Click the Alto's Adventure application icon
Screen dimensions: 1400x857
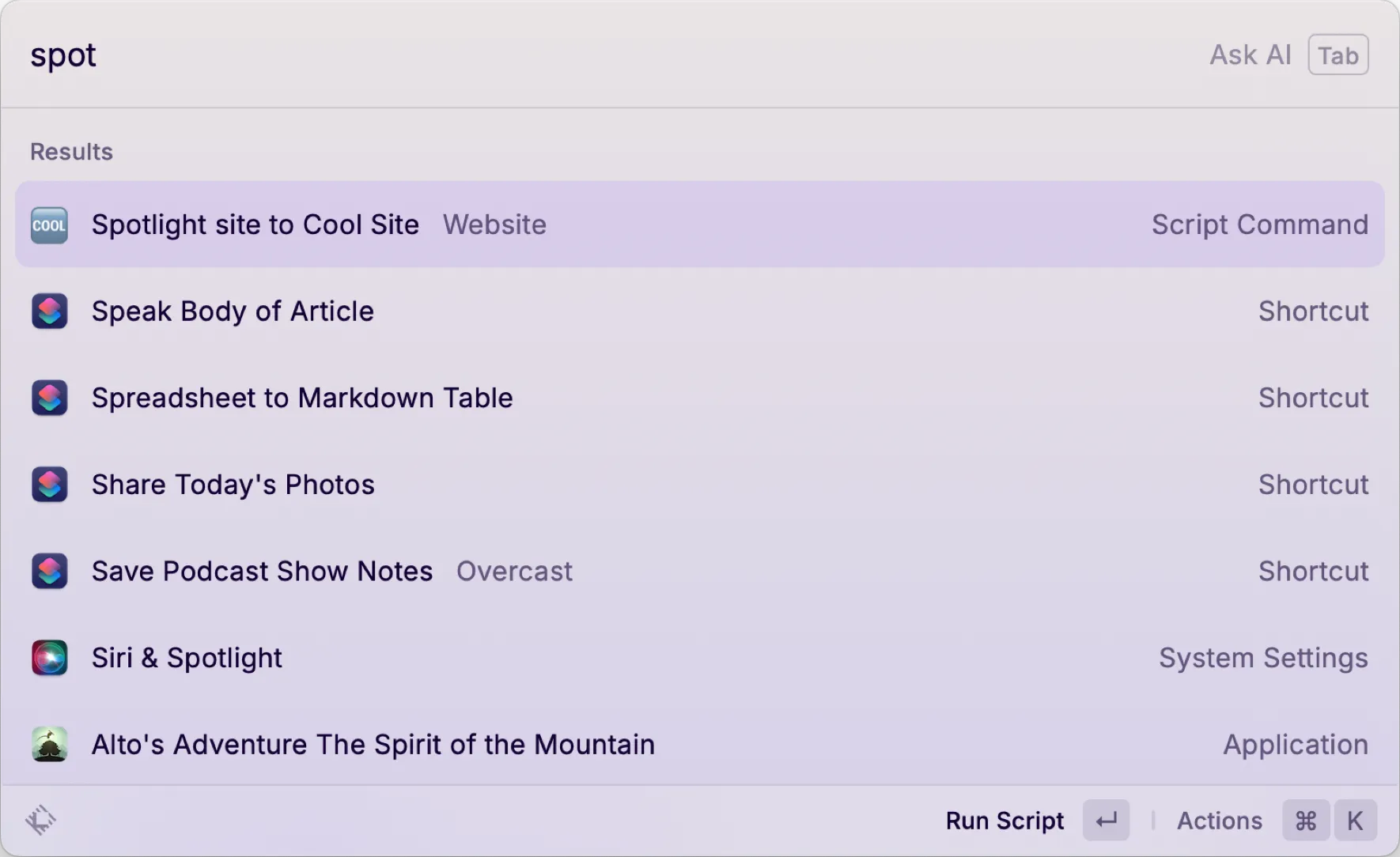[49, 744]
